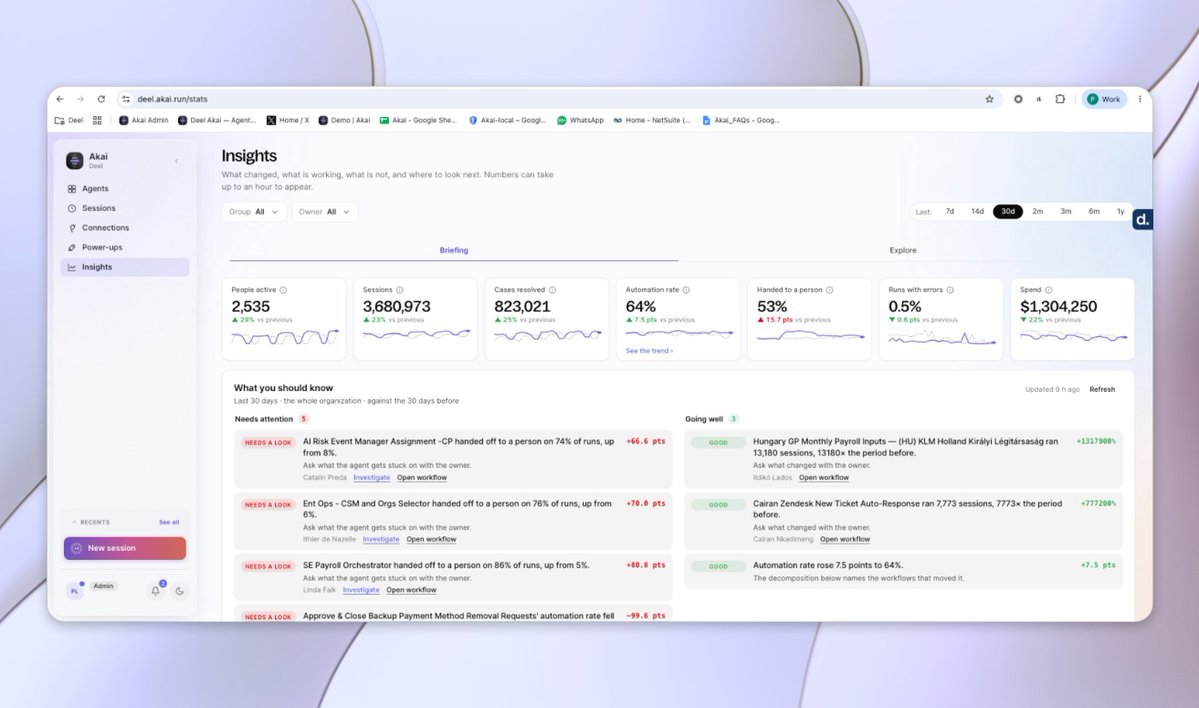Screen dimensions: 1199x708
Task: Select the 14d time range
Action: click(x=977, y=212)
